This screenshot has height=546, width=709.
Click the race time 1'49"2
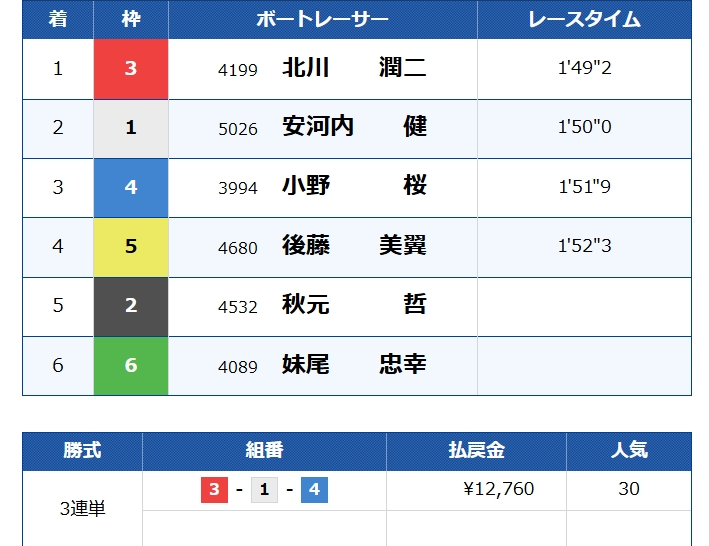pyautogui.click(x=584, y=69)
